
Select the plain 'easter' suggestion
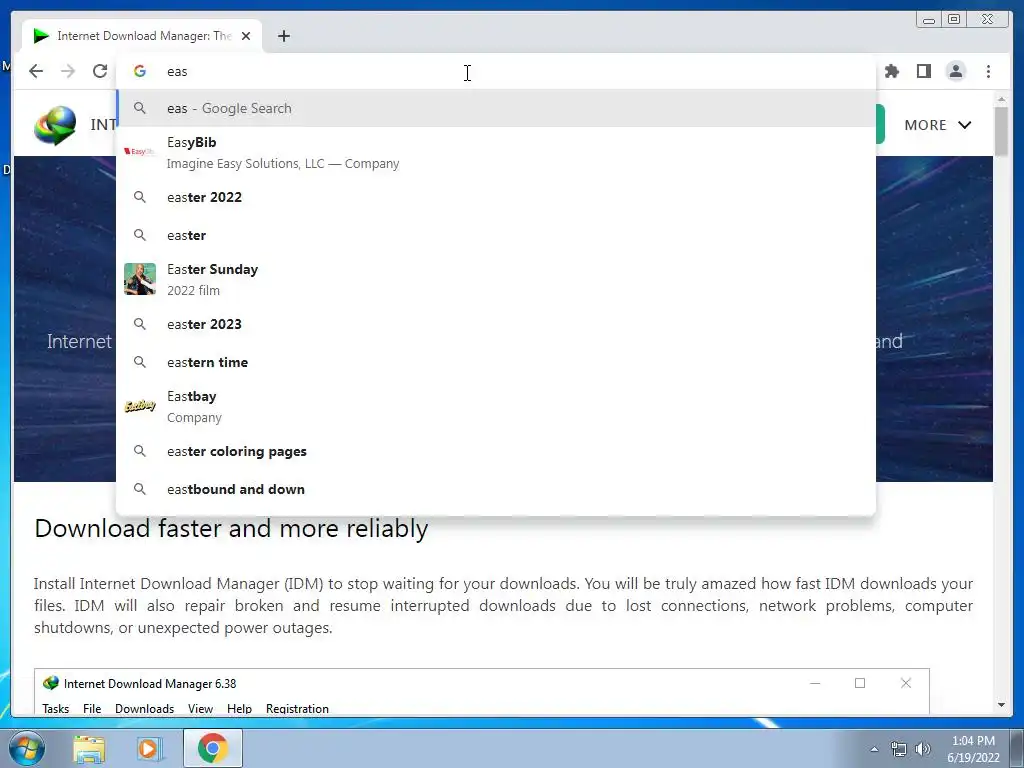[496, 235]
